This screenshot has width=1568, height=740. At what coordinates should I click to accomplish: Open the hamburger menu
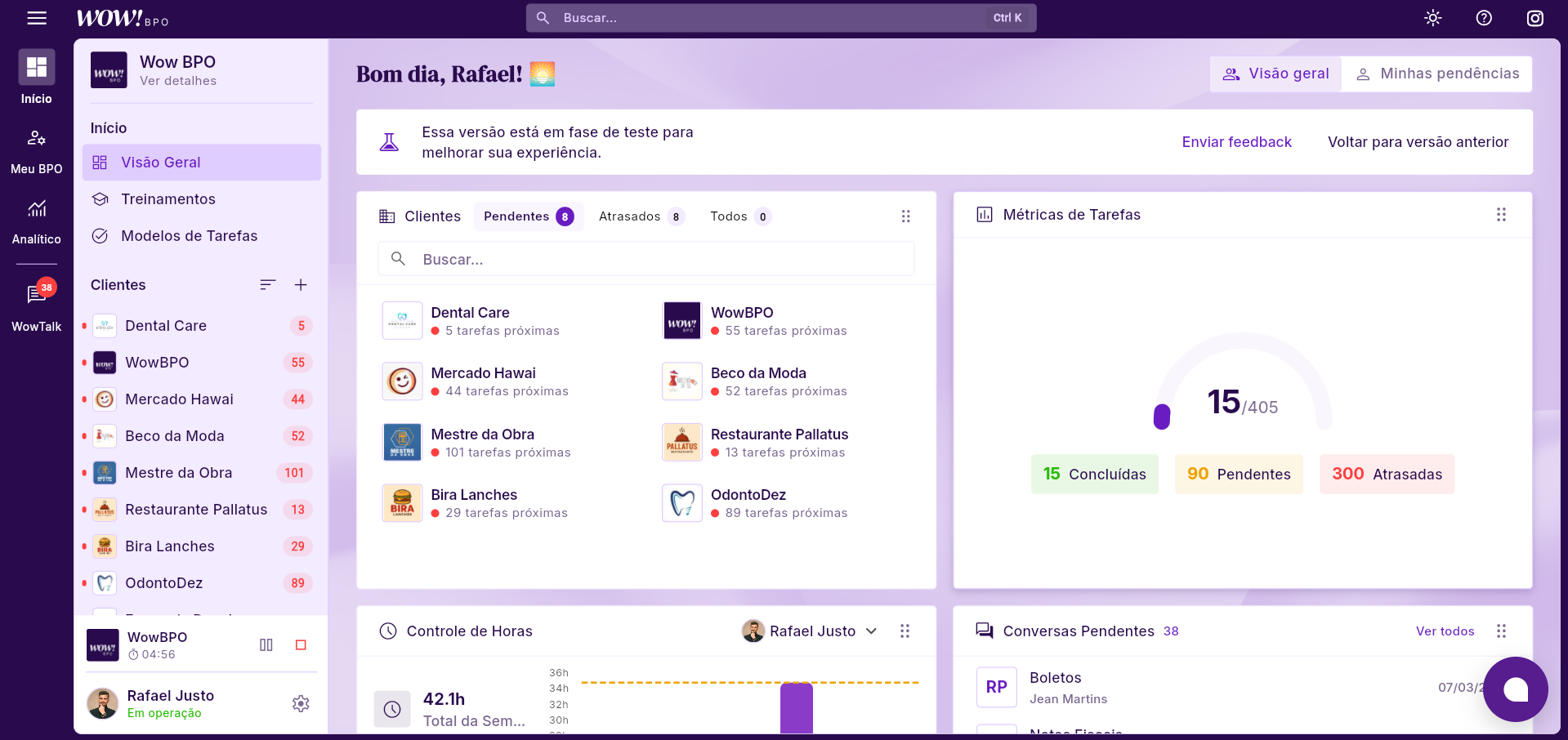click(37, 18)
